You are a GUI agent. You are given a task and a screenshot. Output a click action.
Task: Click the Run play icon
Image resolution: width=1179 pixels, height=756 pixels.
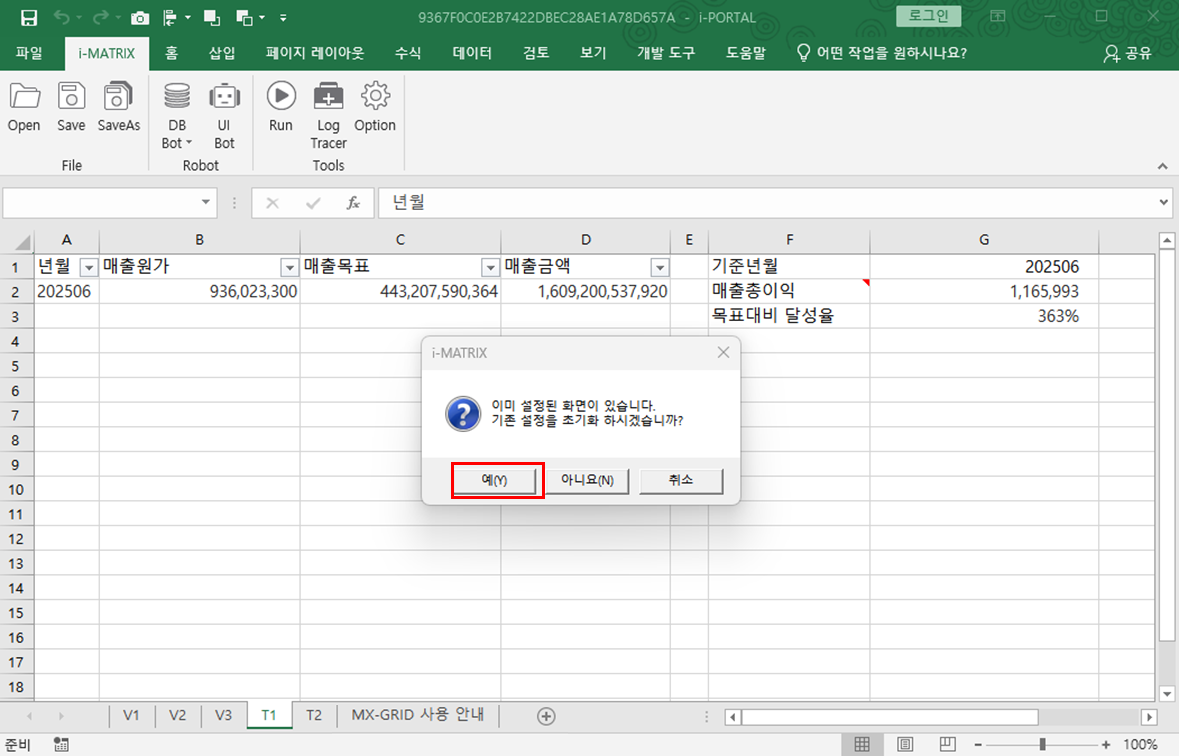coord(281,97)
